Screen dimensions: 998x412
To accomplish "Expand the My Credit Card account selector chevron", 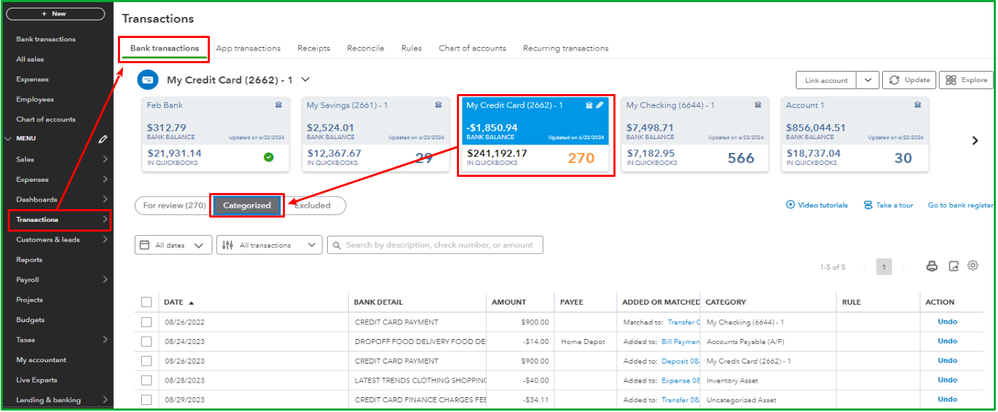I will tap(306, 80).
